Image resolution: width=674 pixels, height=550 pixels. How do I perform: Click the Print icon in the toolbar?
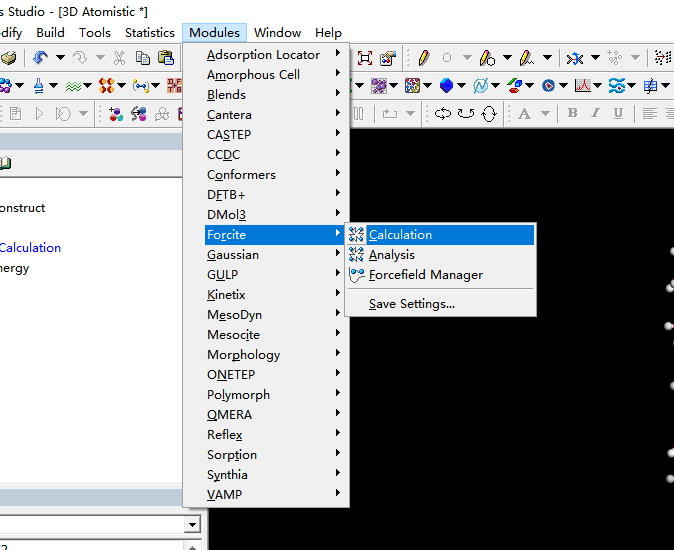7,58
